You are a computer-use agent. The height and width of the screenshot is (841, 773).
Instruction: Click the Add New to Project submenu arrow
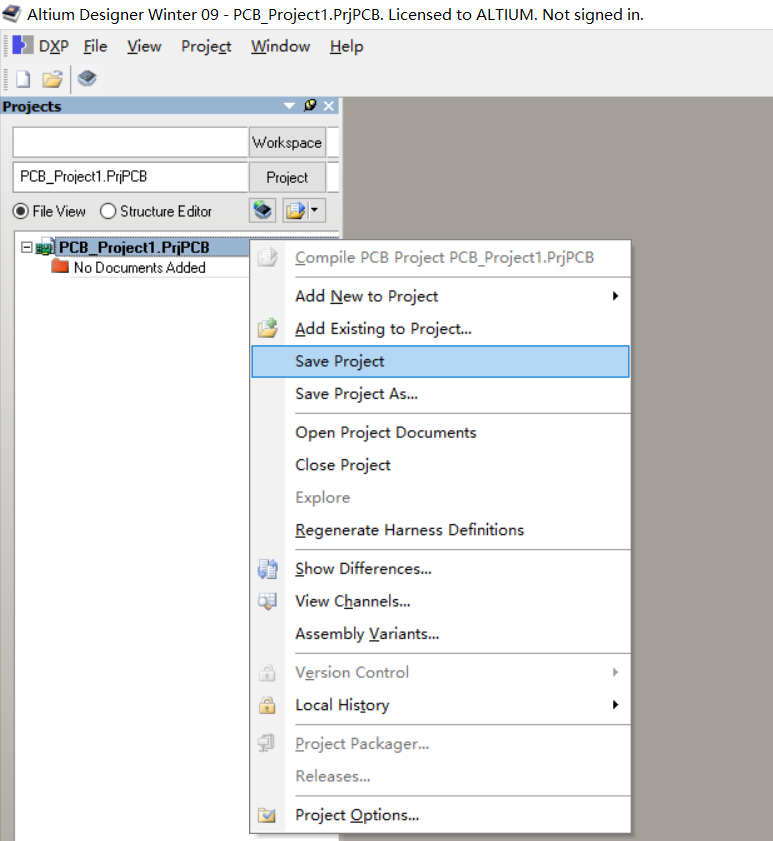coord(615,296)
